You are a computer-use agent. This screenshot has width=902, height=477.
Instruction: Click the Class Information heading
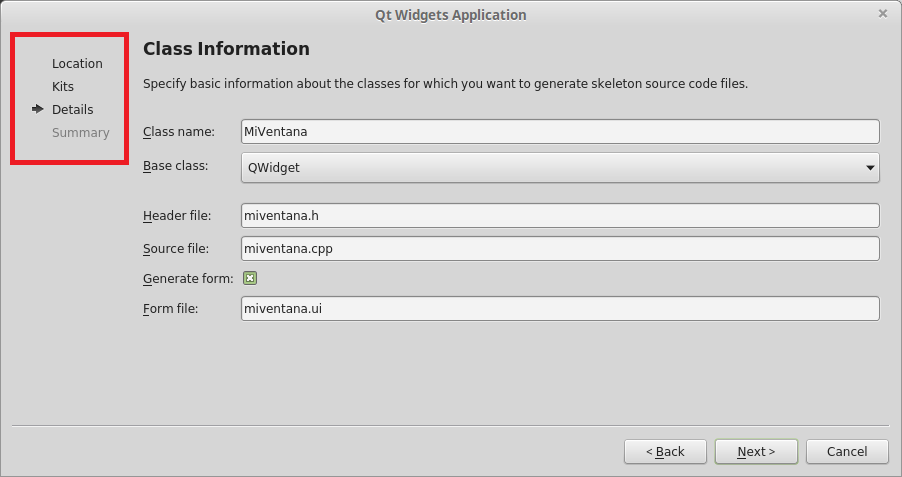click(x=226, y=49)
